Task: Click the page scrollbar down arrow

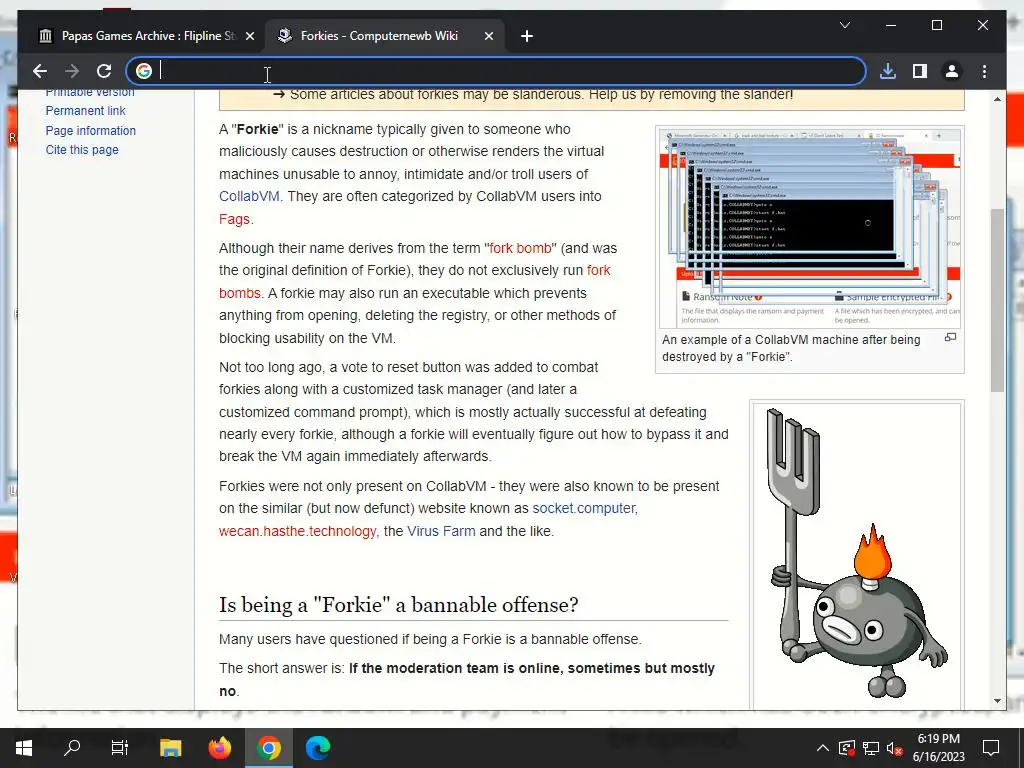Action: point(997,701)
